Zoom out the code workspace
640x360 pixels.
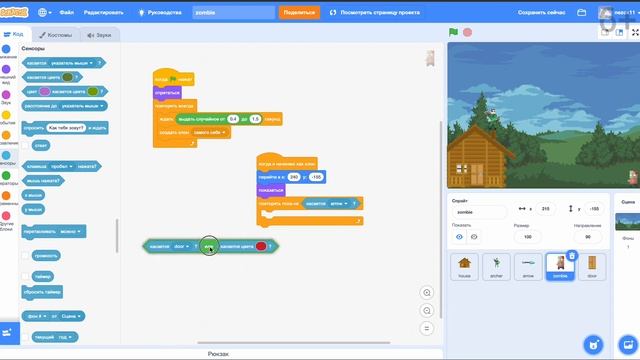[x=427, y=311]
